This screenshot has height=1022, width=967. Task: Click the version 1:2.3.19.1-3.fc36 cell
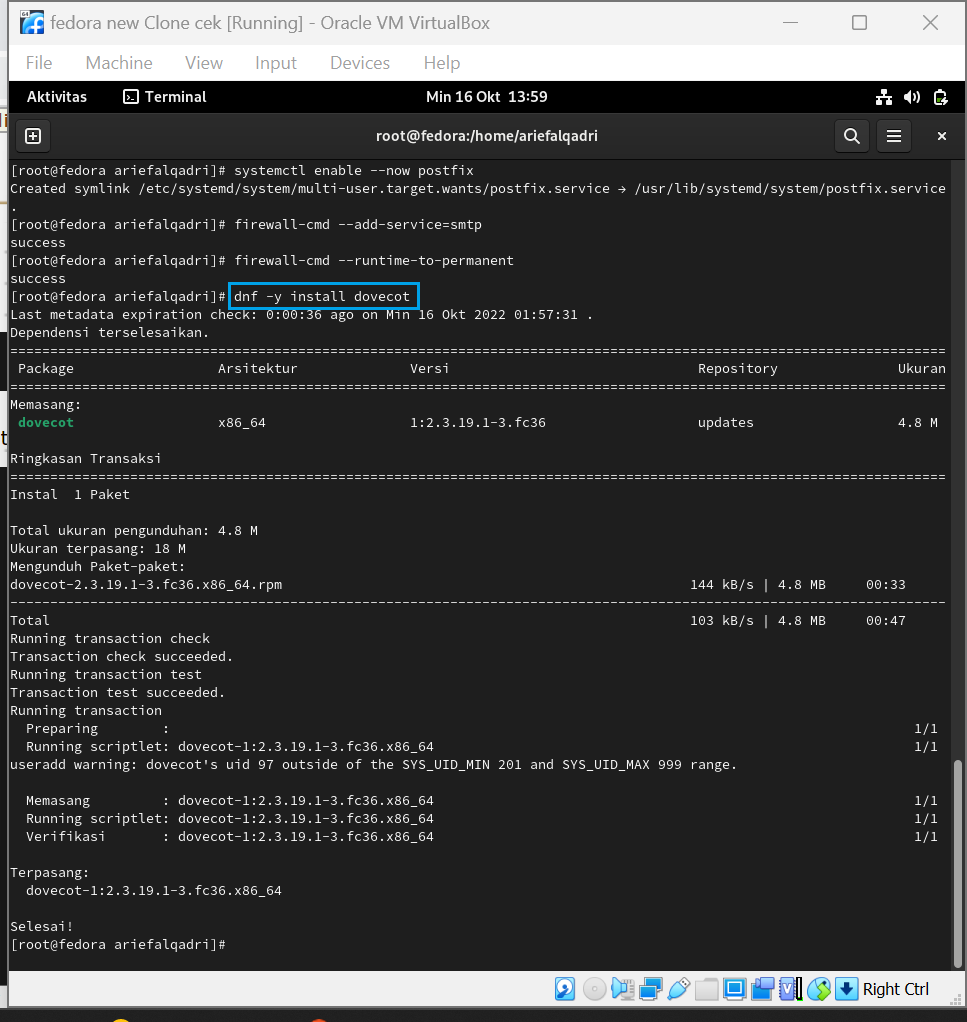[478, 422]
